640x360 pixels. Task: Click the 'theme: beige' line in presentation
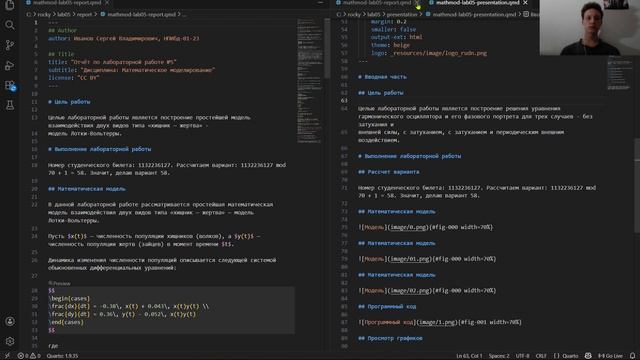tap(390, 45)
